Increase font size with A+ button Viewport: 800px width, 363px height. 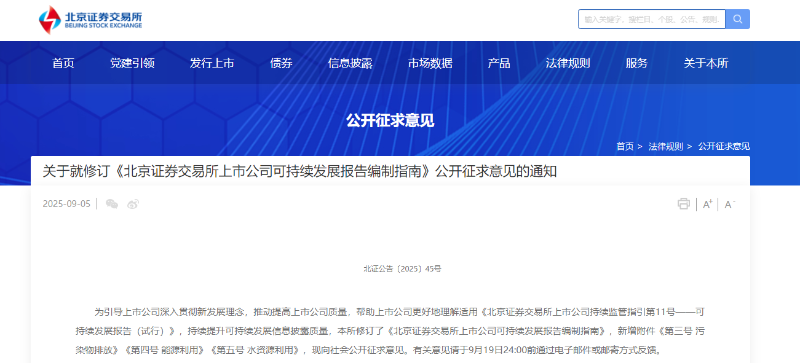[x=707, y=204]
